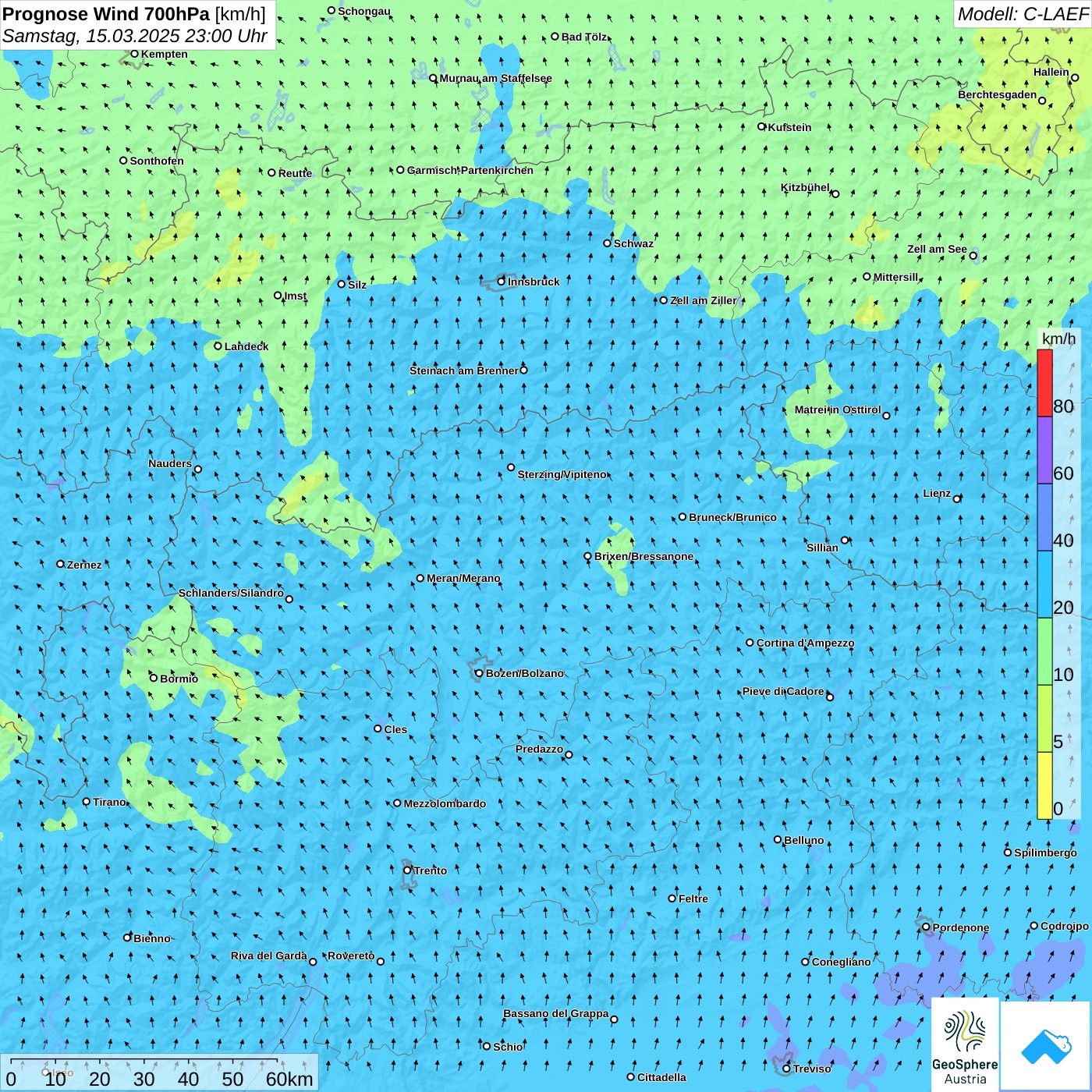Click the 'Bad Tölz' label

point(584,37)
